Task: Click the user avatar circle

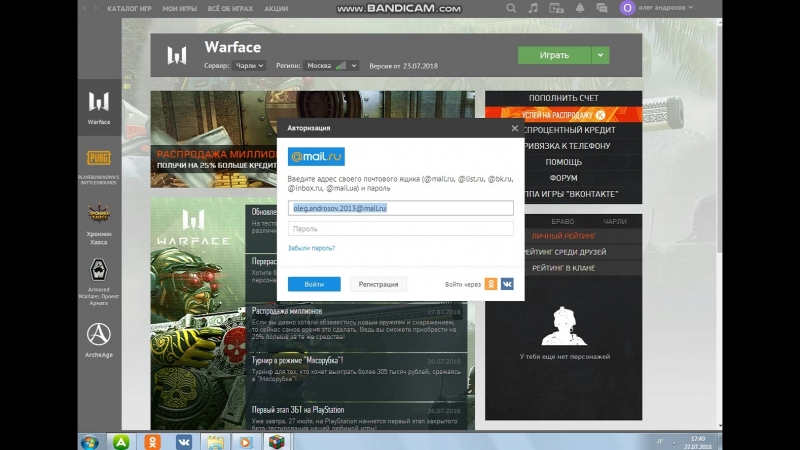Action: (x=627, y=8)
